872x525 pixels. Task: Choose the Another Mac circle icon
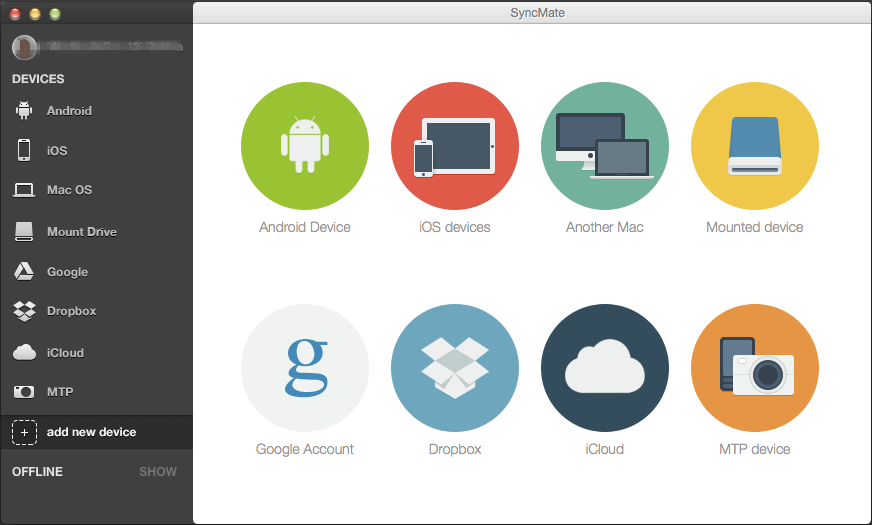coord(604,146)
